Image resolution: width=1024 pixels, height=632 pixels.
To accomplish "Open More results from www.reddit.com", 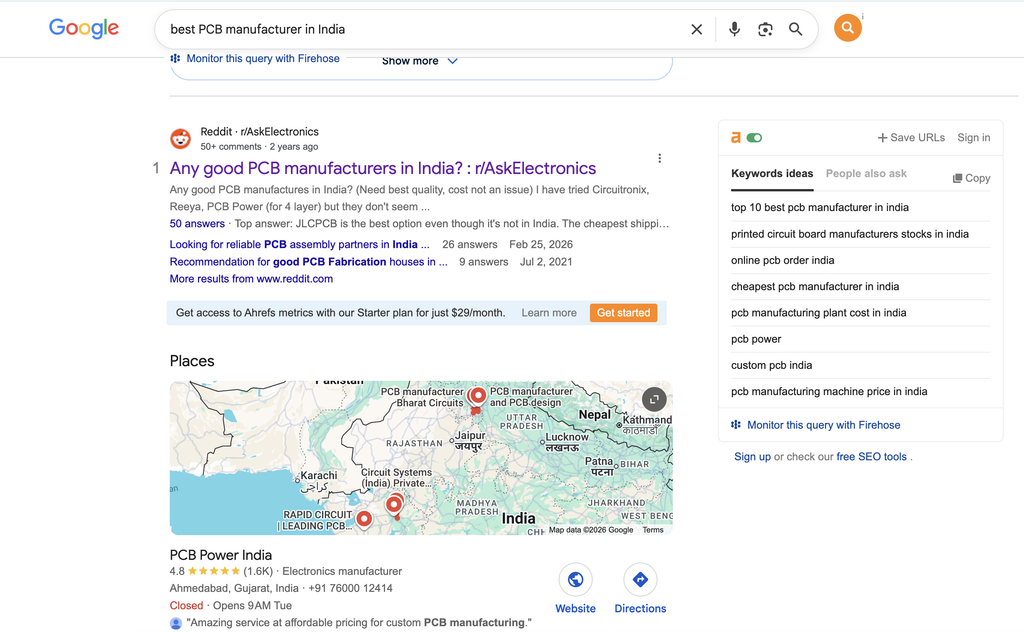I will [x=251, y=279].
